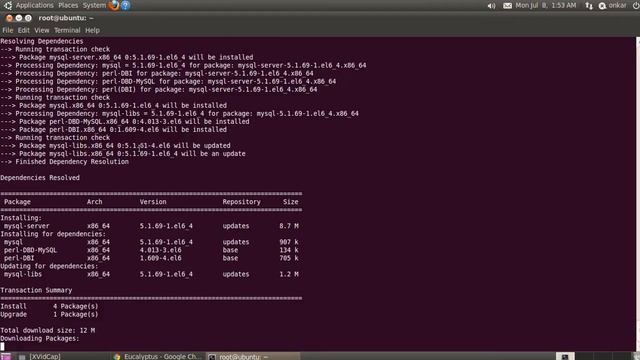Open the terminal Help menu
Viewport: 640px width, 360px height.
[92, 30]
